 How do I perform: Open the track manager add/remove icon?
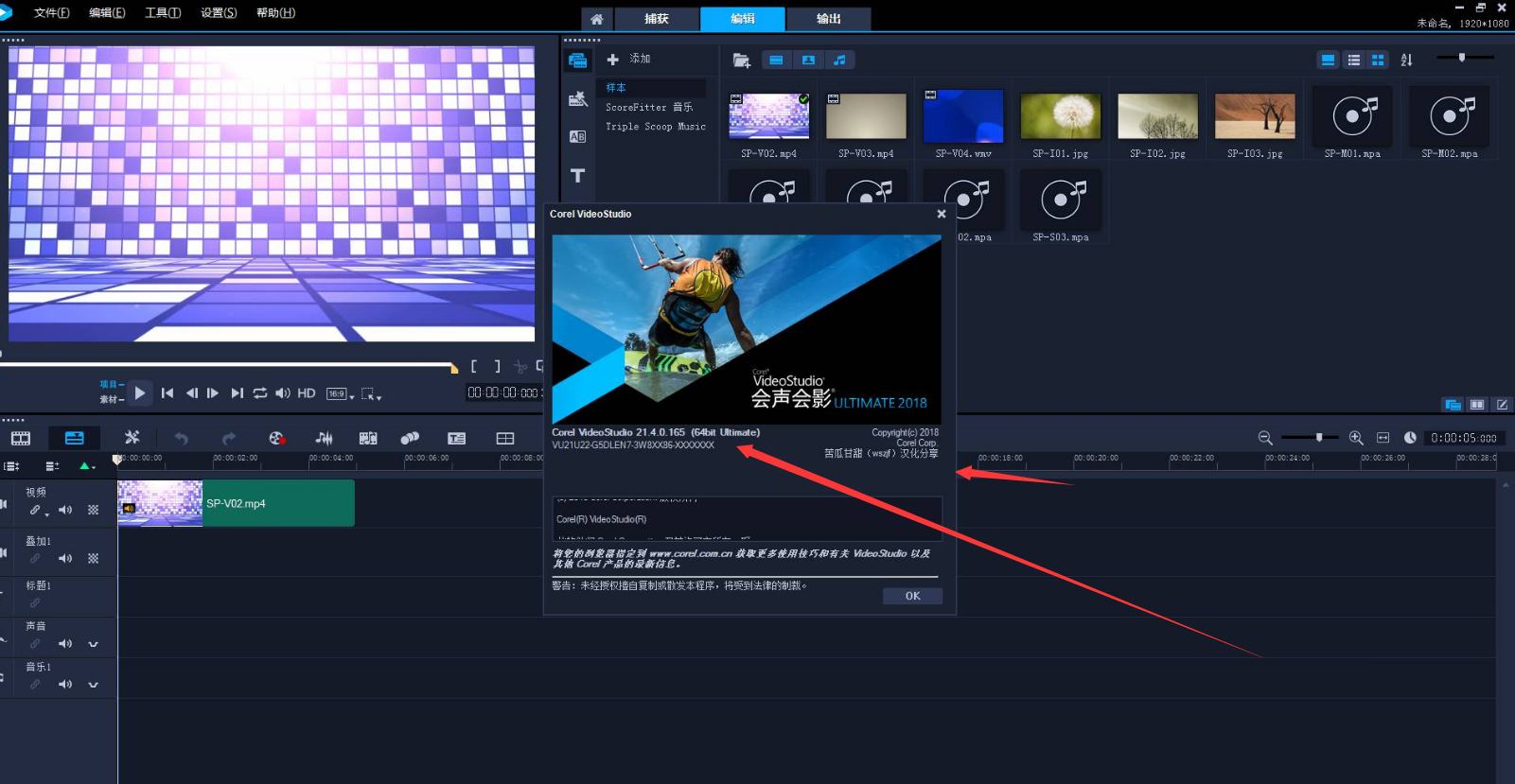click(x=52, y=466)
